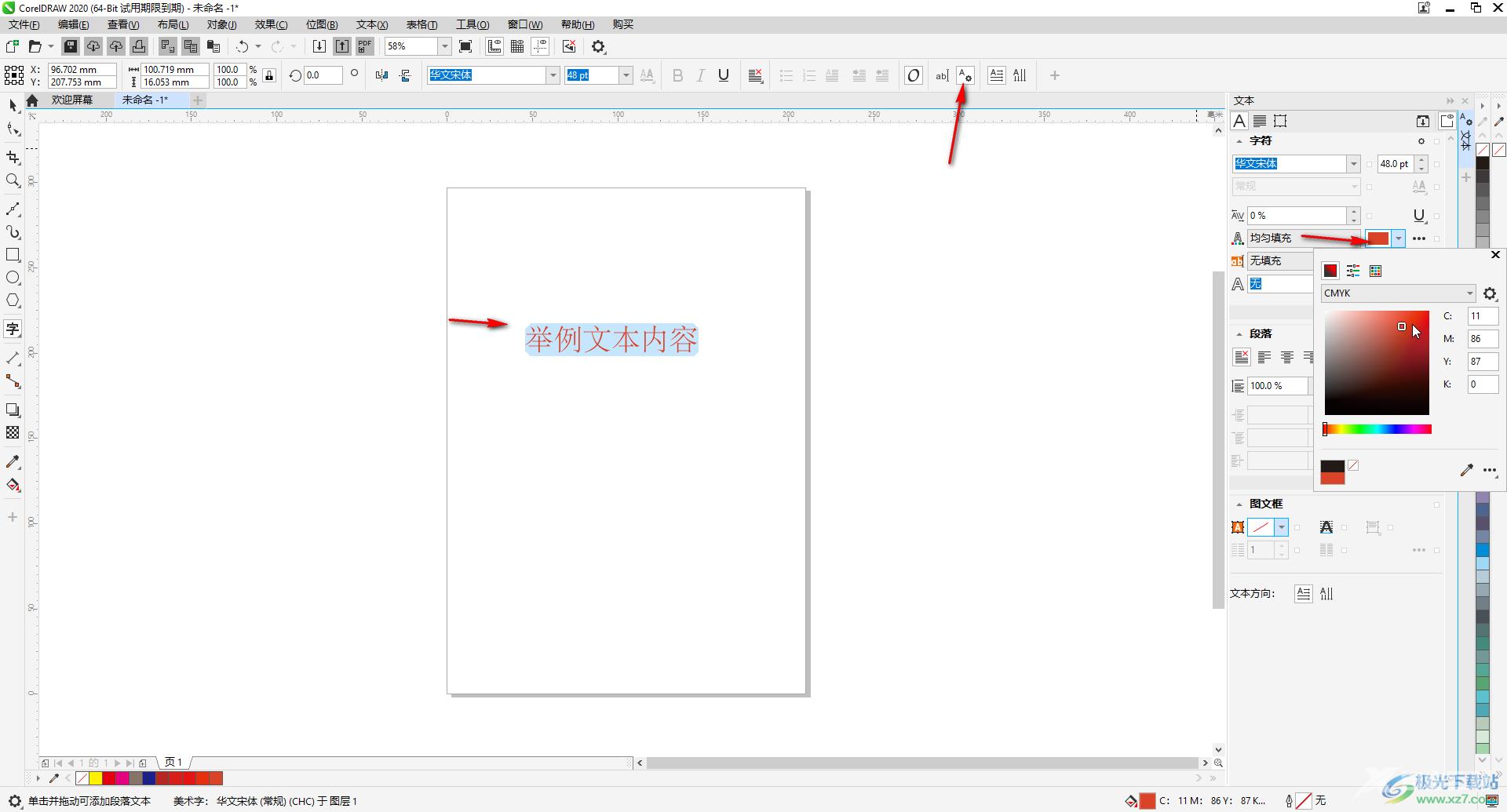
Task: Select the Pick tool in the toolbox
Action: tap(13, 105)
